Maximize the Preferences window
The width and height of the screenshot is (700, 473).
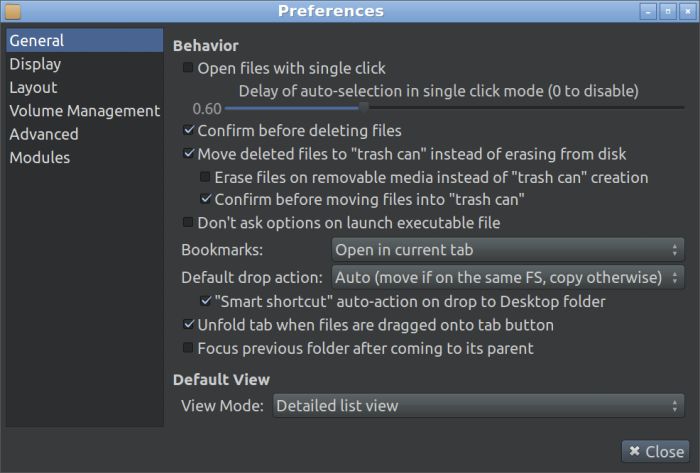[x=667, y=12]
